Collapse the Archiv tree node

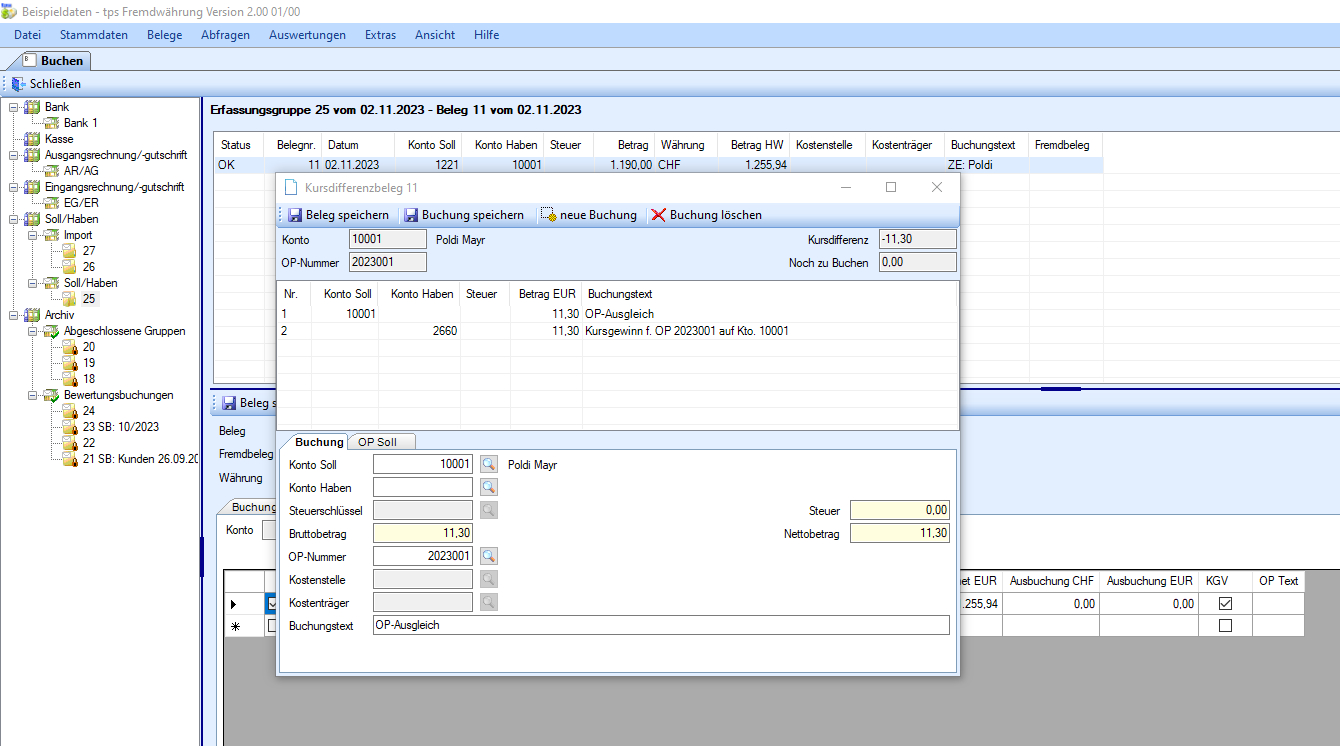[x=12, y=315]
